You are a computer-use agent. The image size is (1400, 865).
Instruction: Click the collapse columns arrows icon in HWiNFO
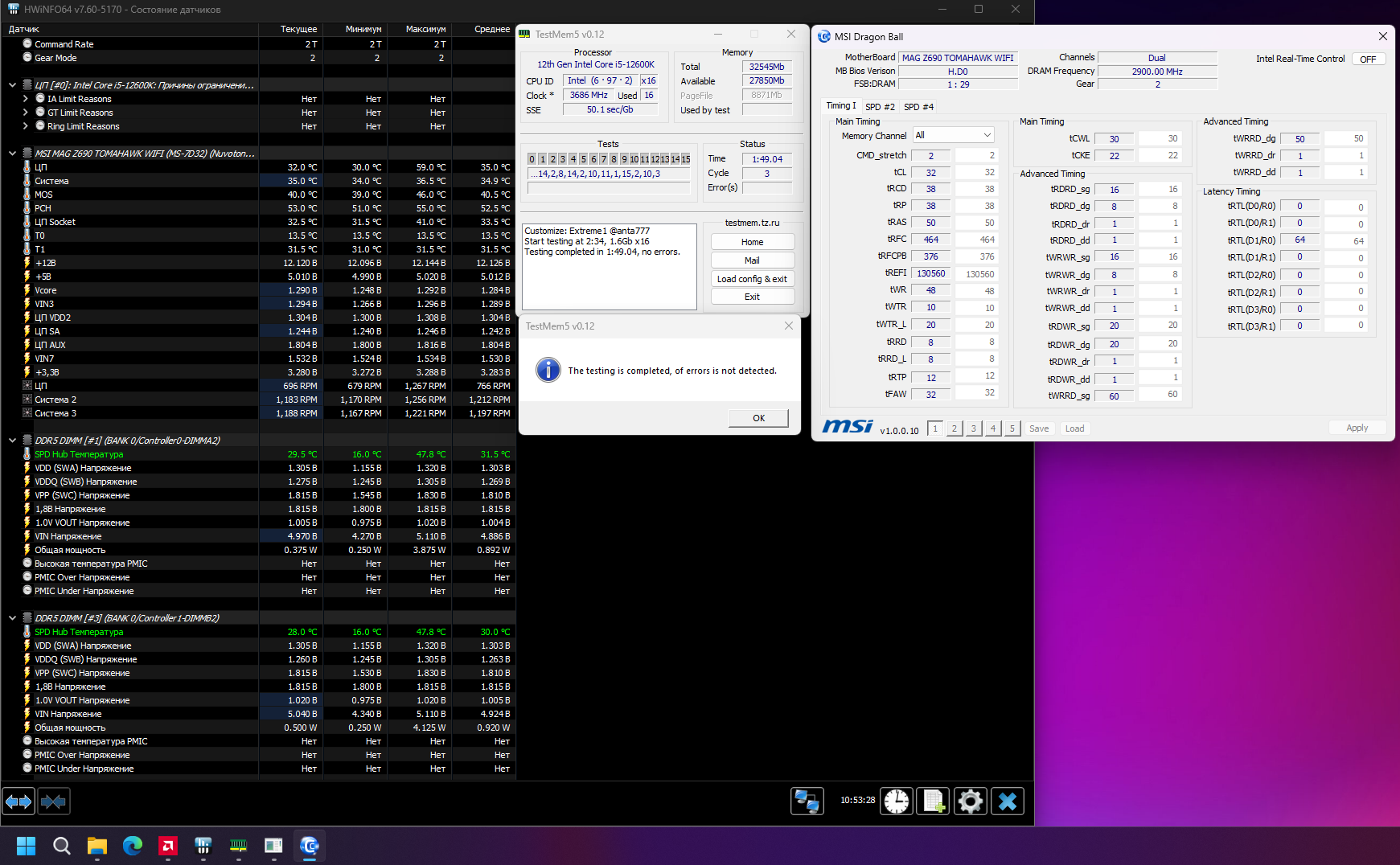pyautogui.click(x=54, y=801)
